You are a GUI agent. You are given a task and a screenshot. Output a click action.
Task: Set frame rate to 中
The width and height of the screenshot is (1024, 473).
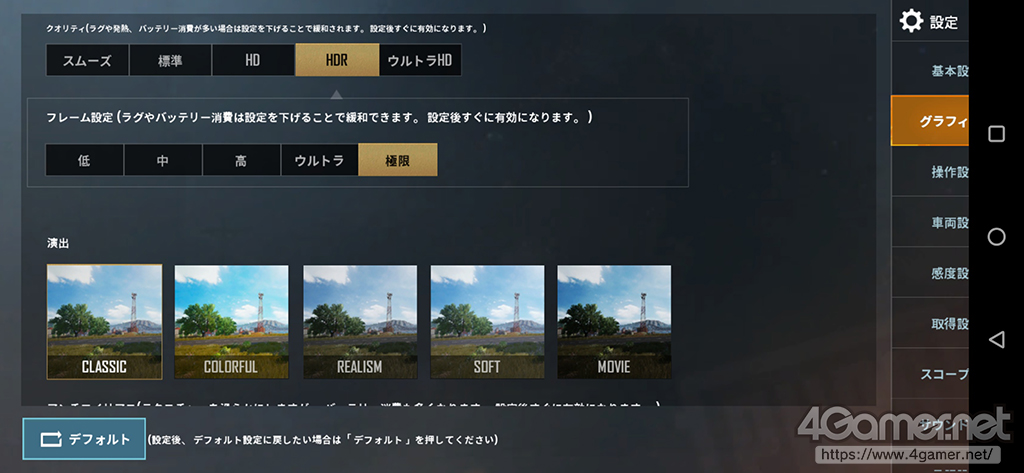tap(163, 160)
